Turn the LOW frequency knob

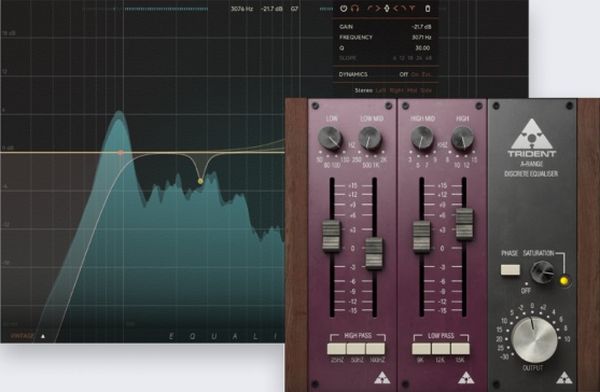coord(330,139)
